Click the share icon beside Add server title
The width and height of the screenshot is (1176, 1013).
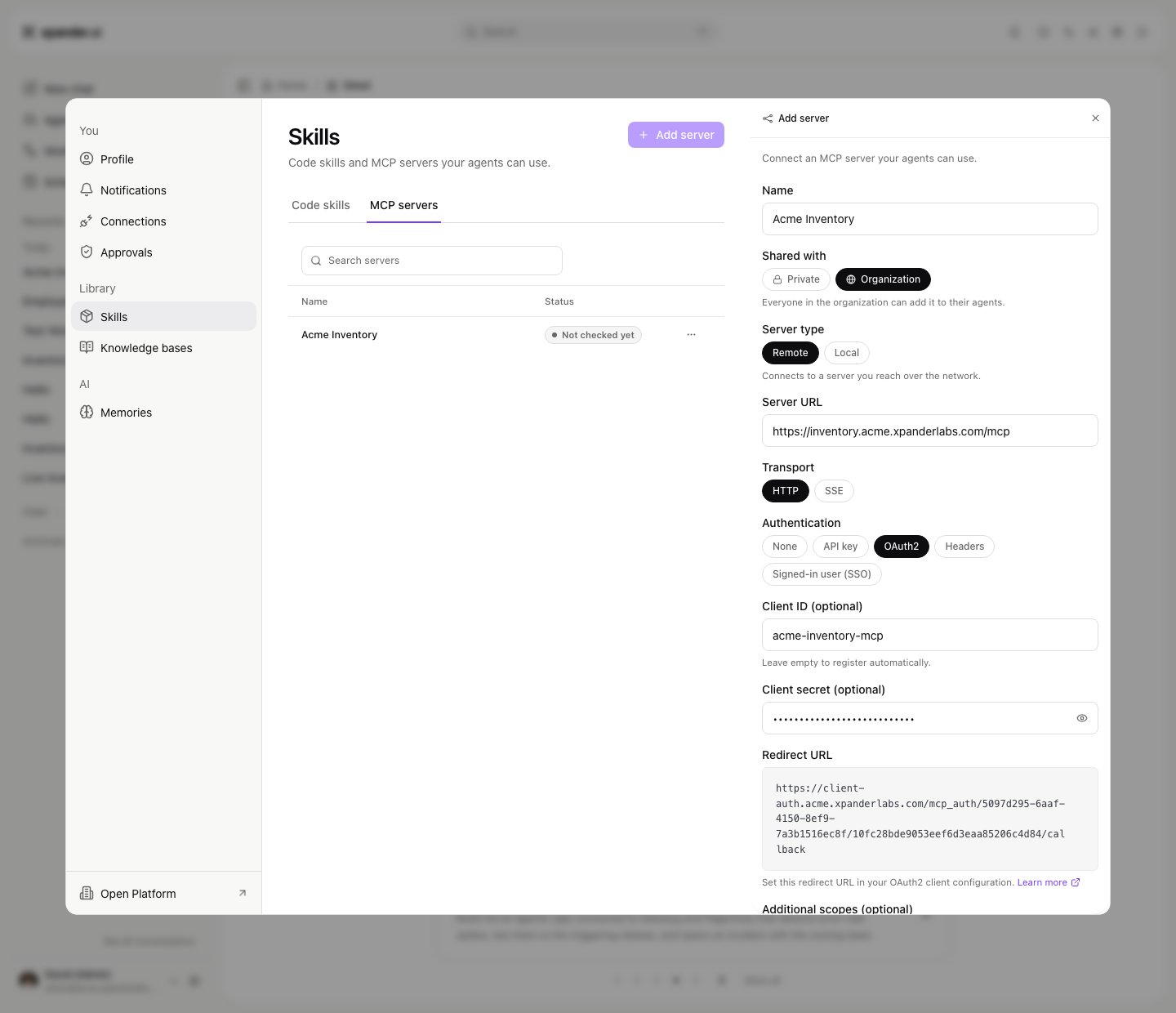point(768,118)
